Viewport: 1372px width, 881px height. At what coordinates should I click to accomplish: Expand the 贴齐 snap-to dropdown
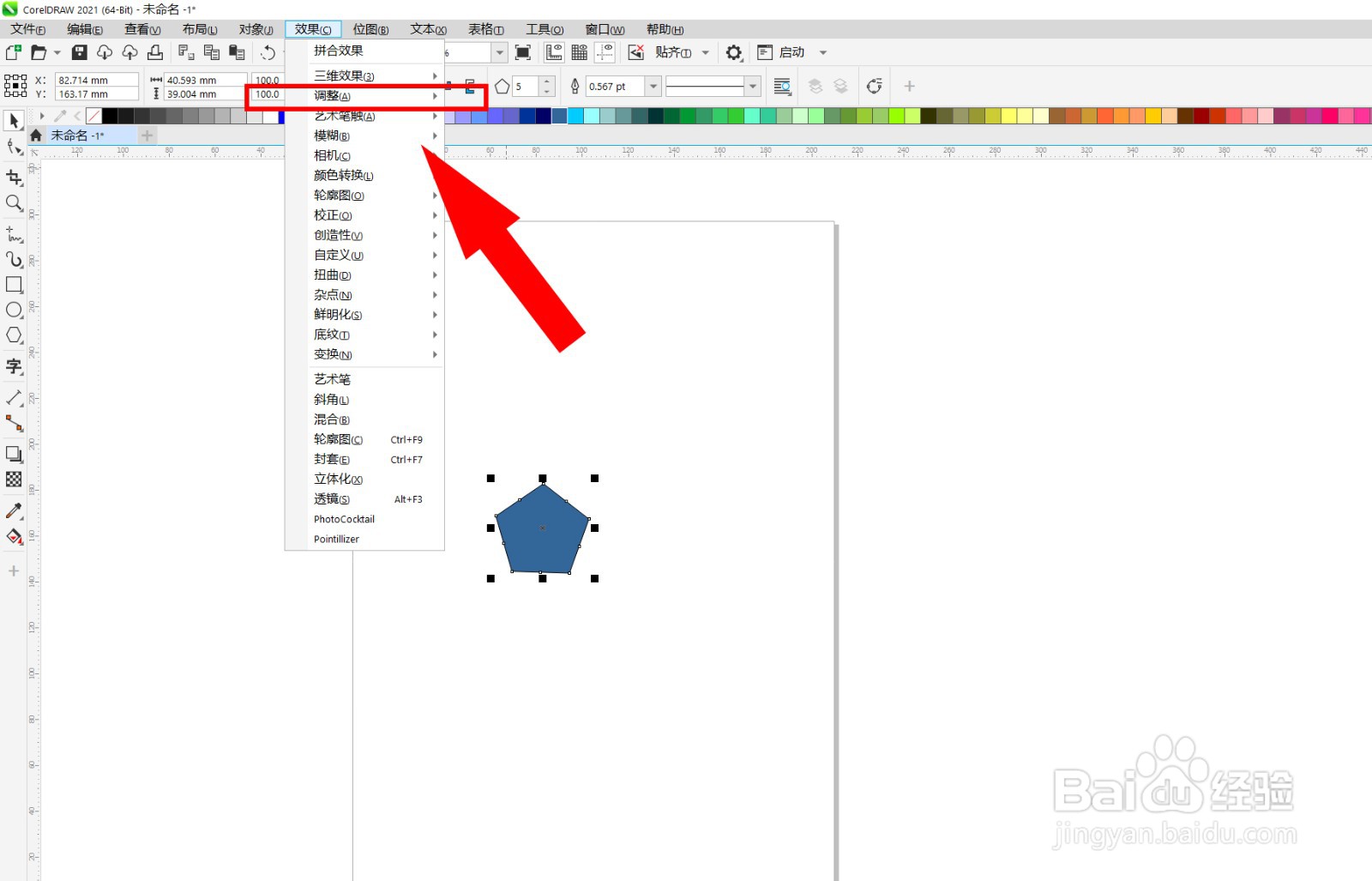click(x=706, y=52)
